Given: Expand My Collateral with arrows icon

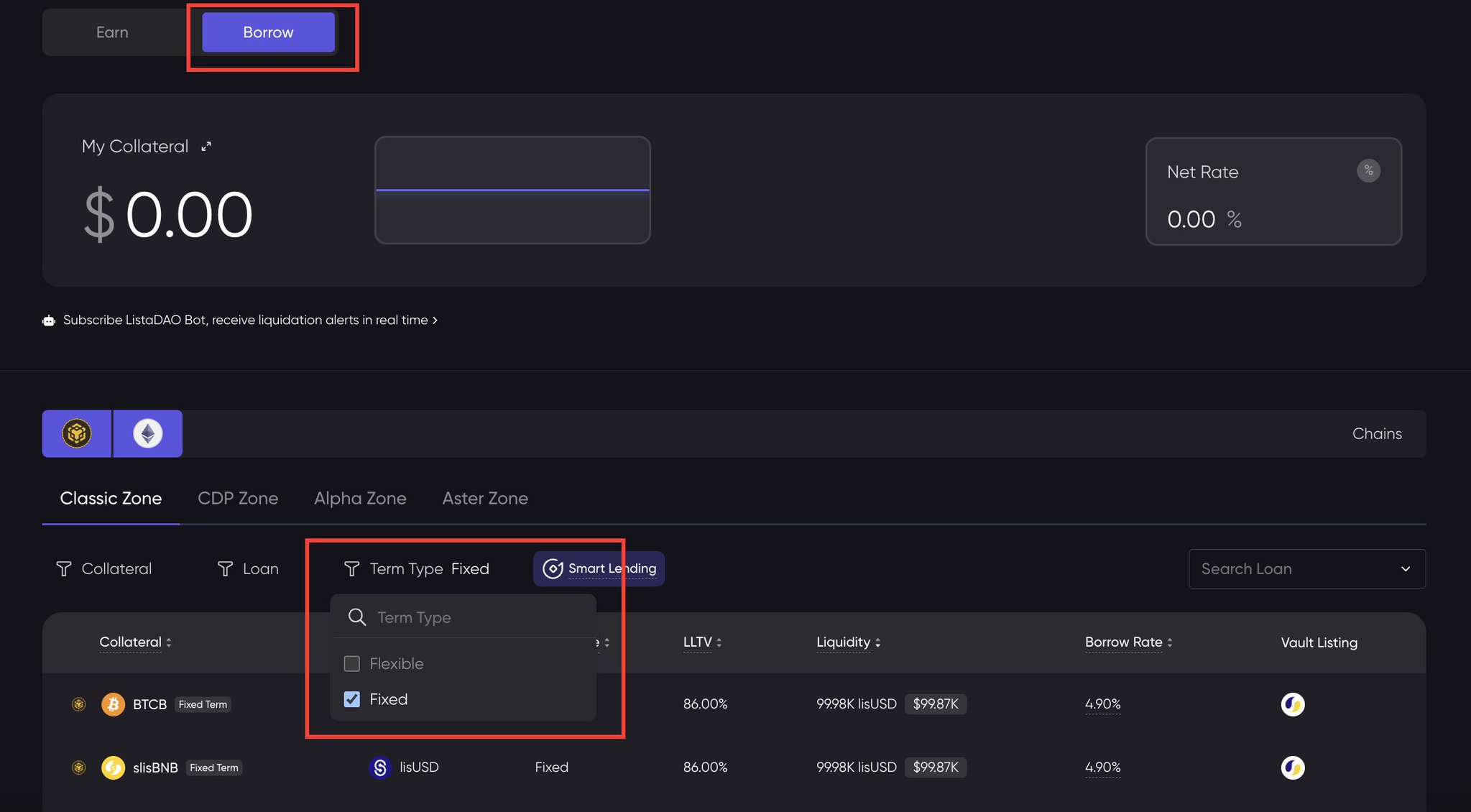Looking at the screenshot, I should (x=206, y=147).
